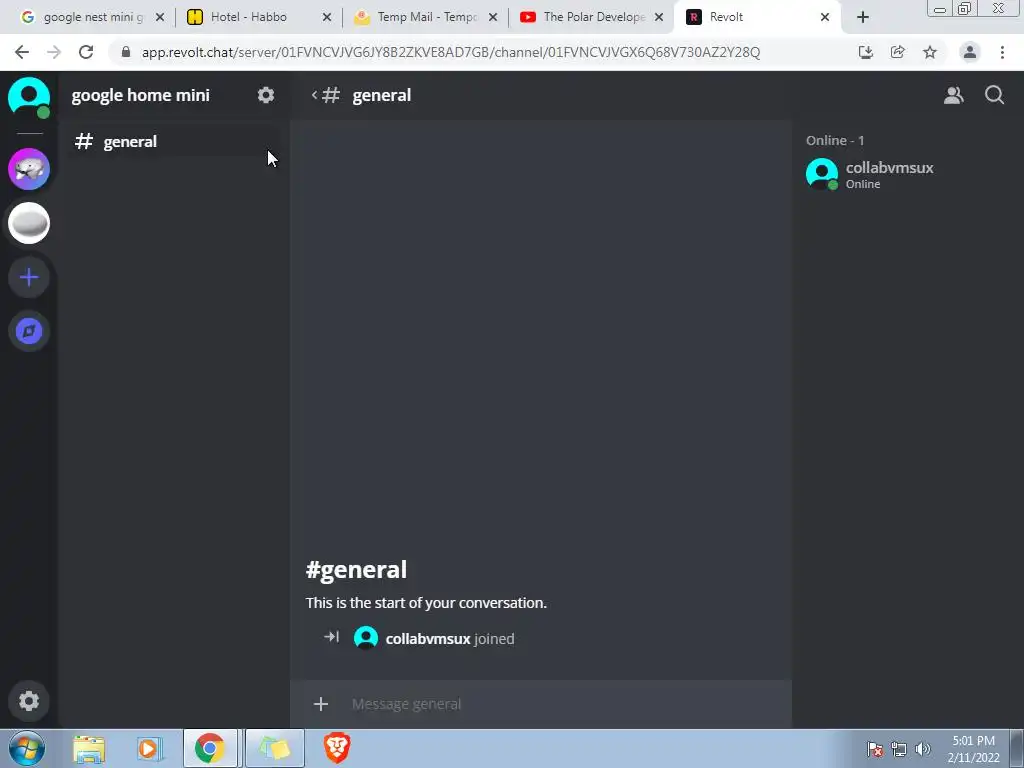The height and width of the screenshot is (768, 1024).
Task: Open Chrome profile menu
Action: (970, 52)
